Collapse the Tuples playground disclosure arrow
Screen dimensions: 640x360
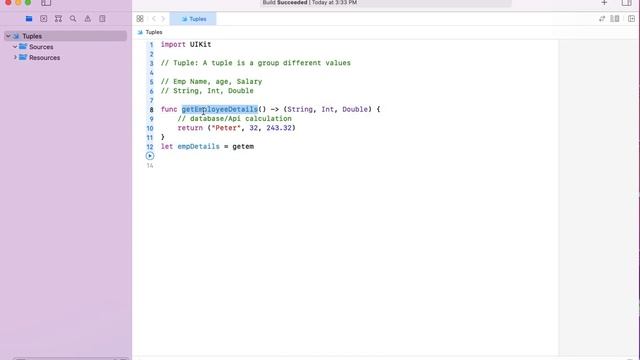(8, 36)
